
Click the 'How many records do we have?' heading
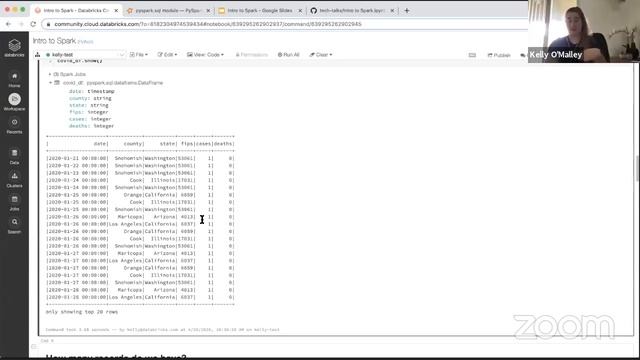pos(116,357)
